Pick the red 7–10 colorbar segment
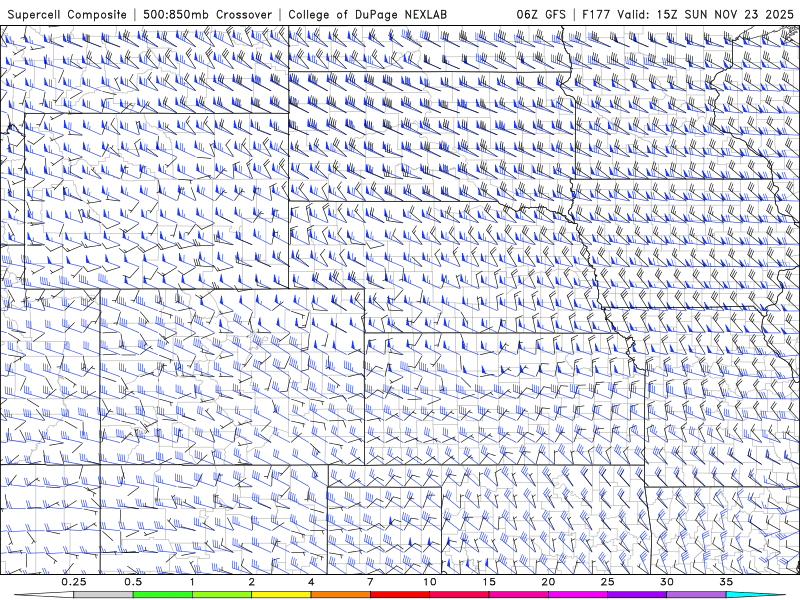 (399, 595)
